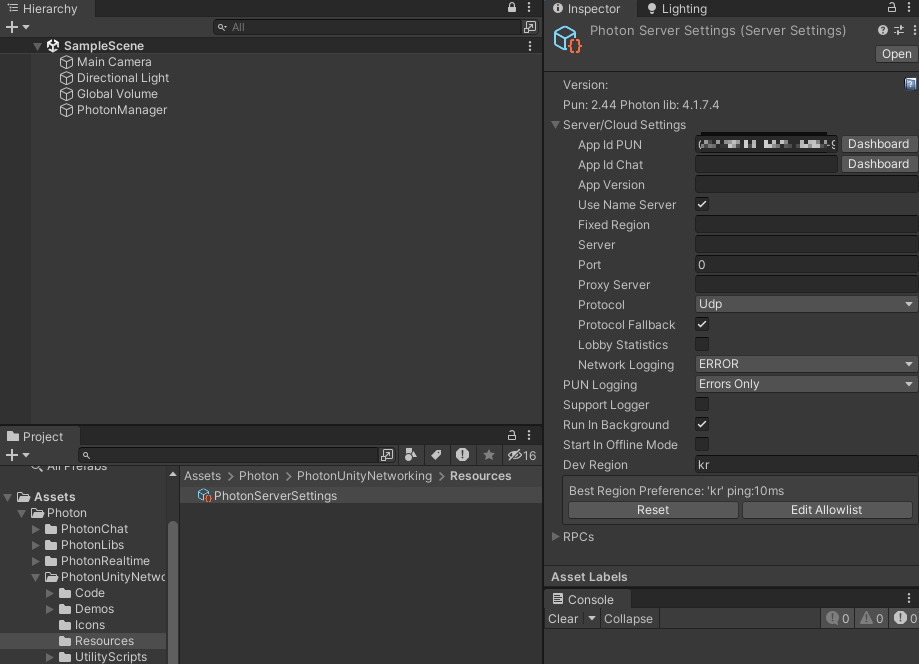Switch to the Lighting tab
The image size is (919, 664).
tap(677, 9)
